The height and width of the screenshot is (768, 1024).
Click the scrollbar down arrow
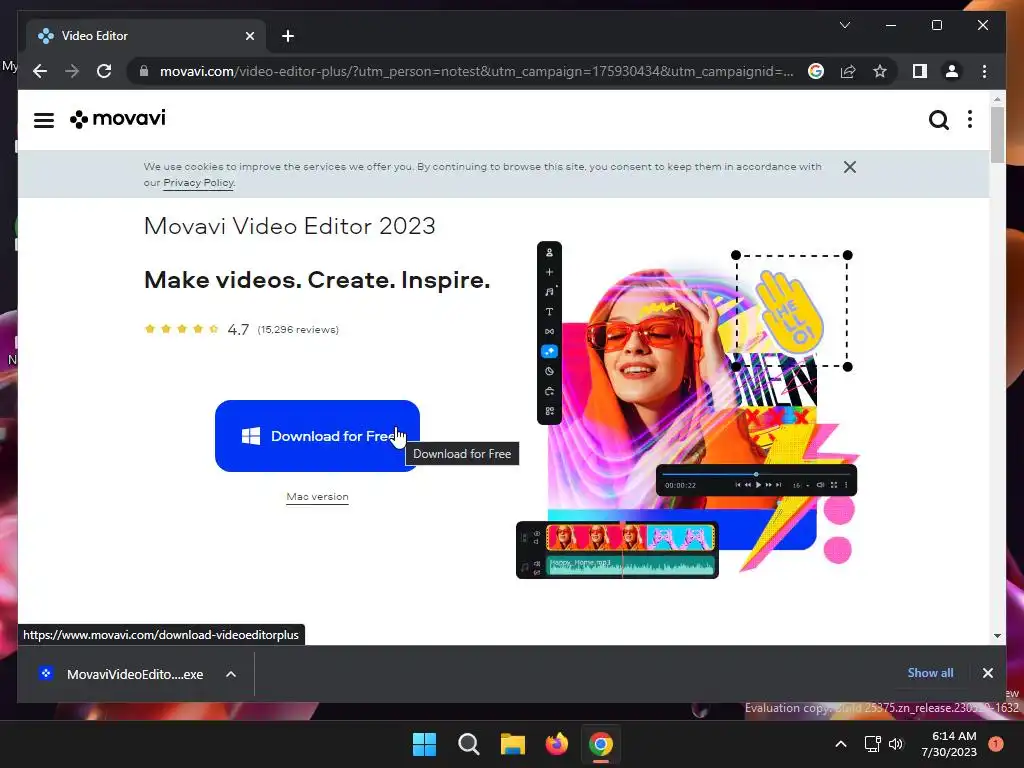point(997,635)
